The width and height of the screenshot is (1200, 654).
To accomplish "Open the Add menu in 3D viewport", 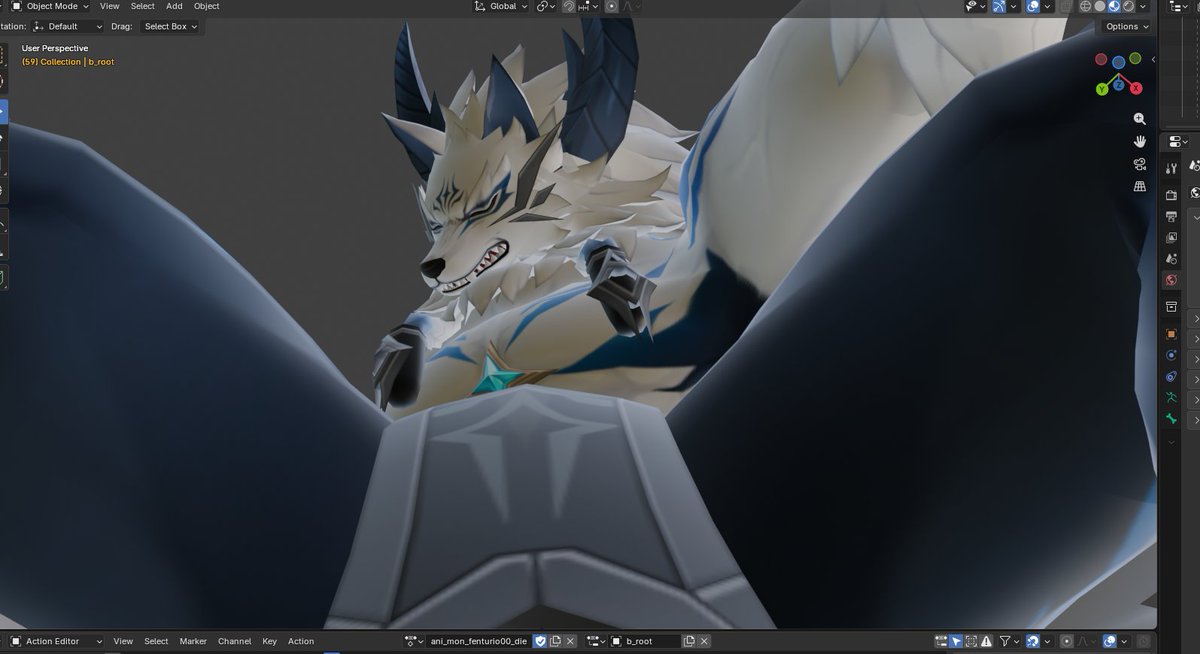I will click(174, 6).
